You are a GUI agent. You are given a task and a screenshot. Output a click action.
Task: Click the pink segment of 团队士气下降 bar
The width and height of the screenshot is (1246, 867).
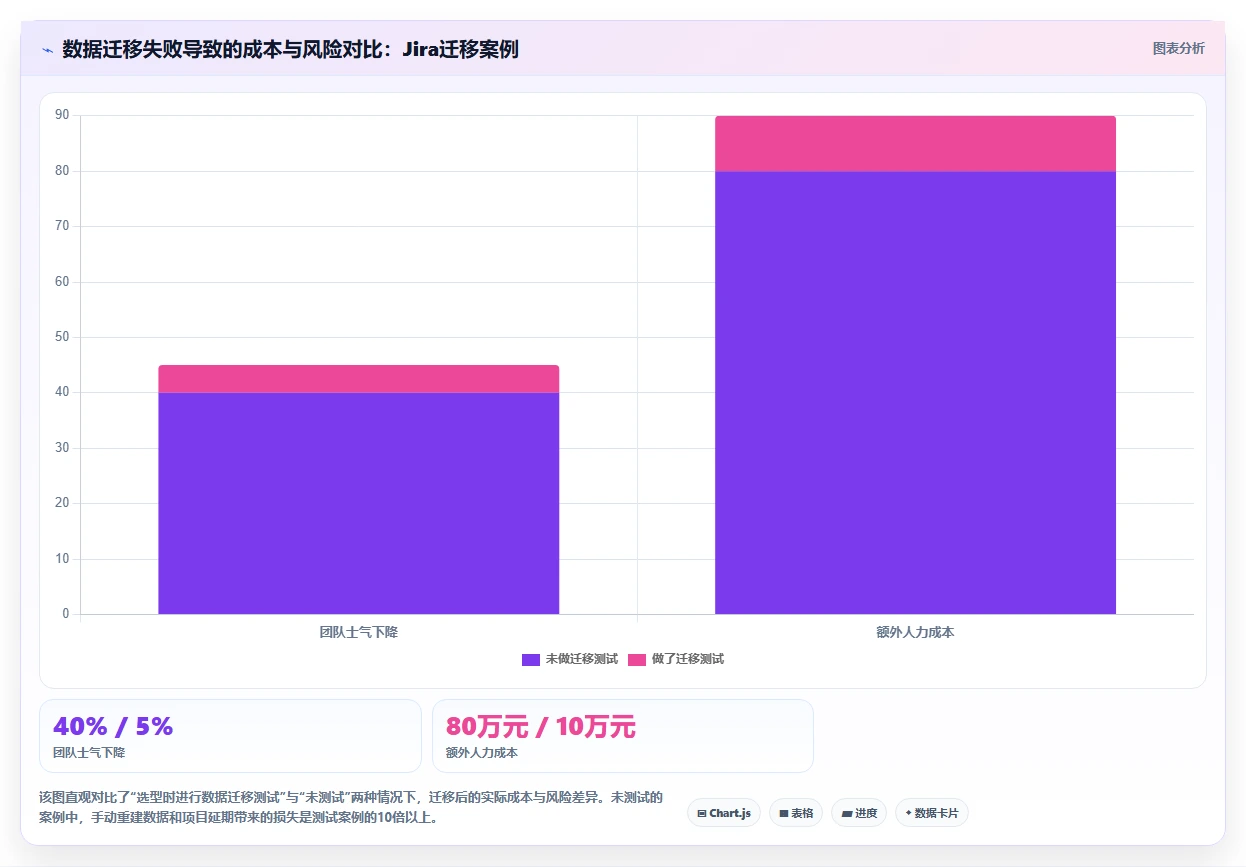click(x=358, y=379)
